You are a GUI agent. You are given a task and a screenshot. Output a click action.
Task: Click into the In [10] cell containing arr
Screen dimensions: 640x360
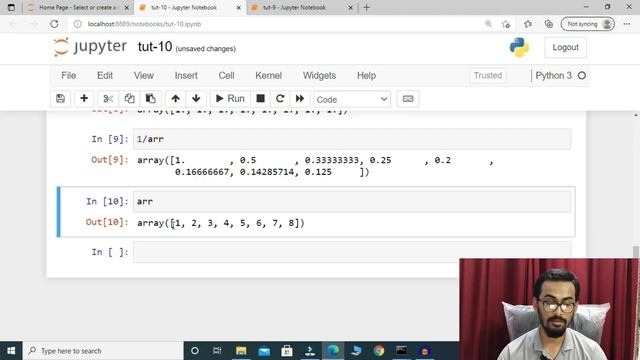pyautogui.click(x=352, y=202)
